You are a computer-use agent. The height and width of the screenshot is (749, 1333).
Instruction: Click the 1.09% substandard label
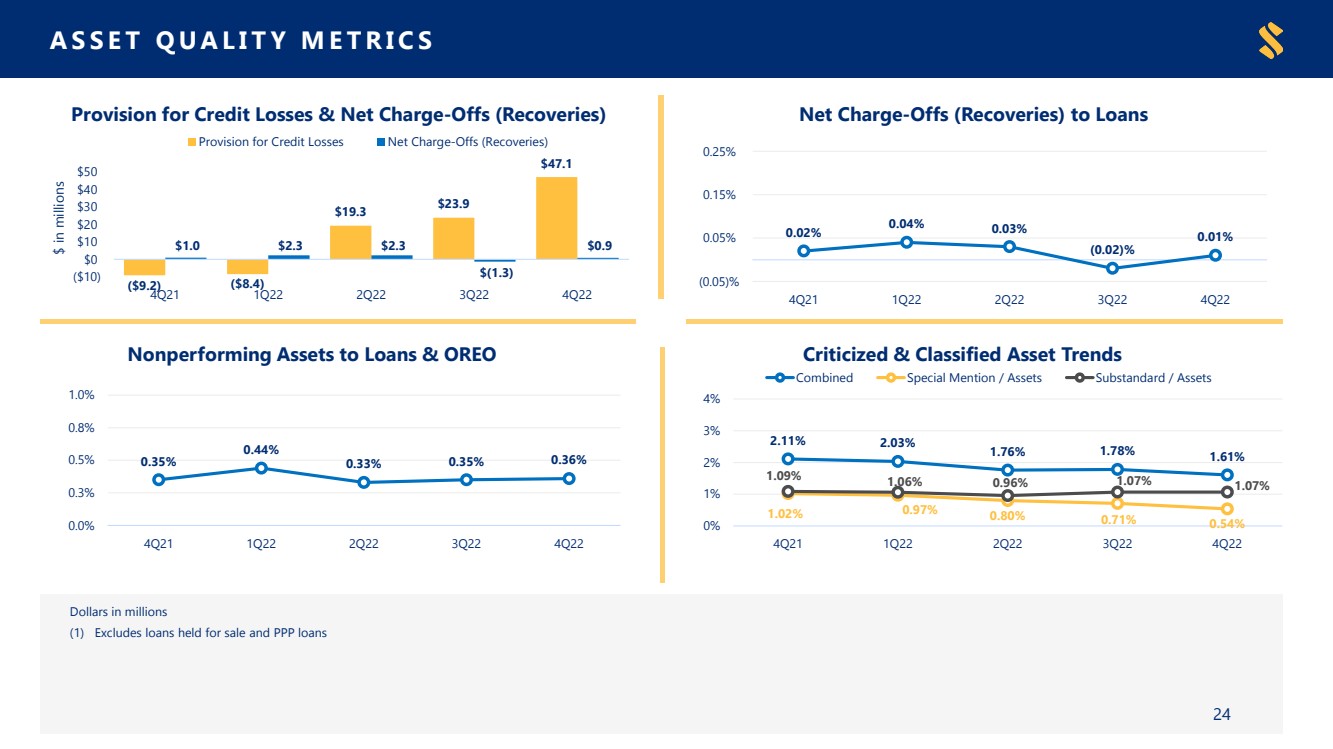(783, 476)
